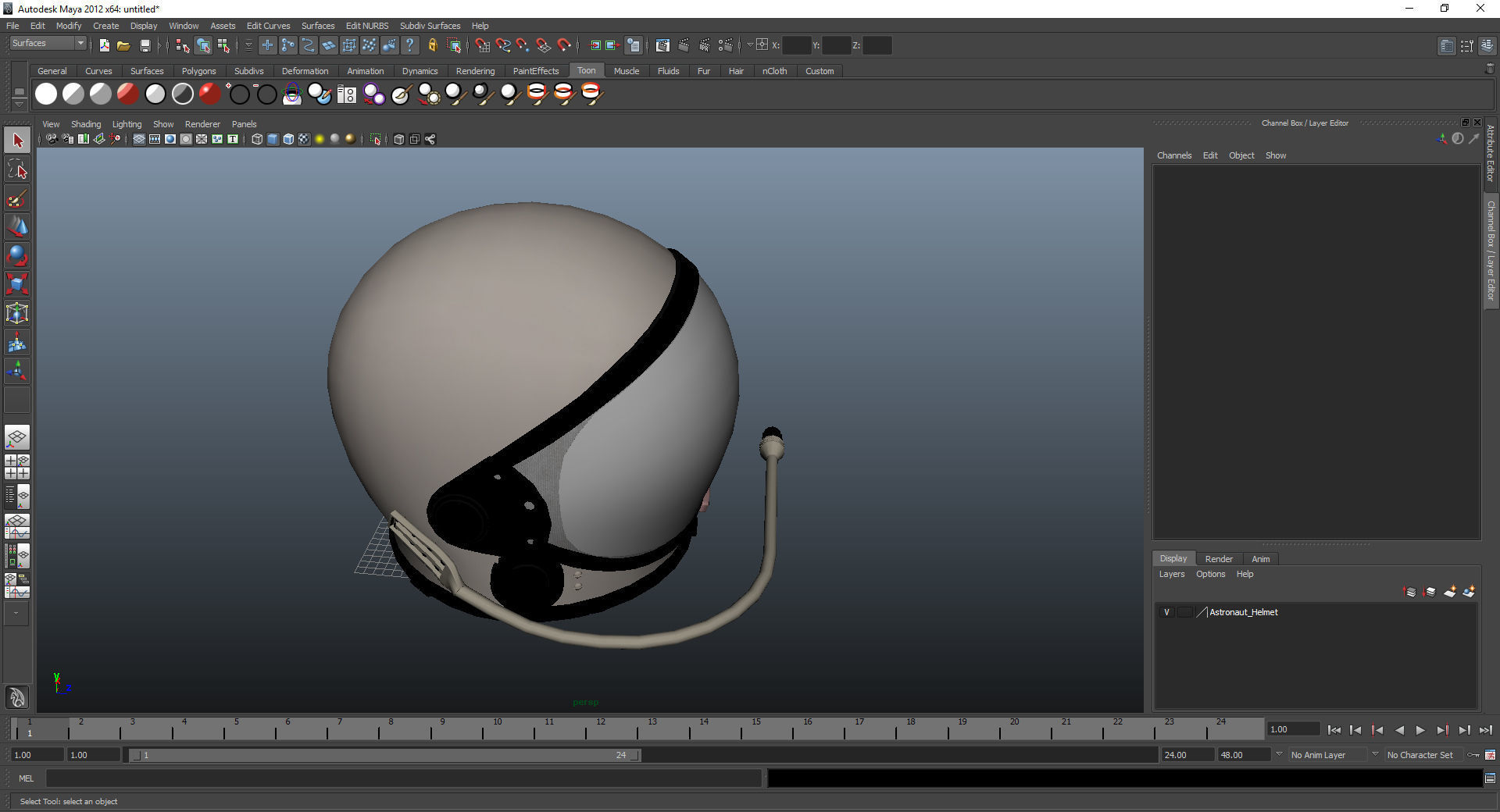Create new empty display layer

[x=1449, y=592]
